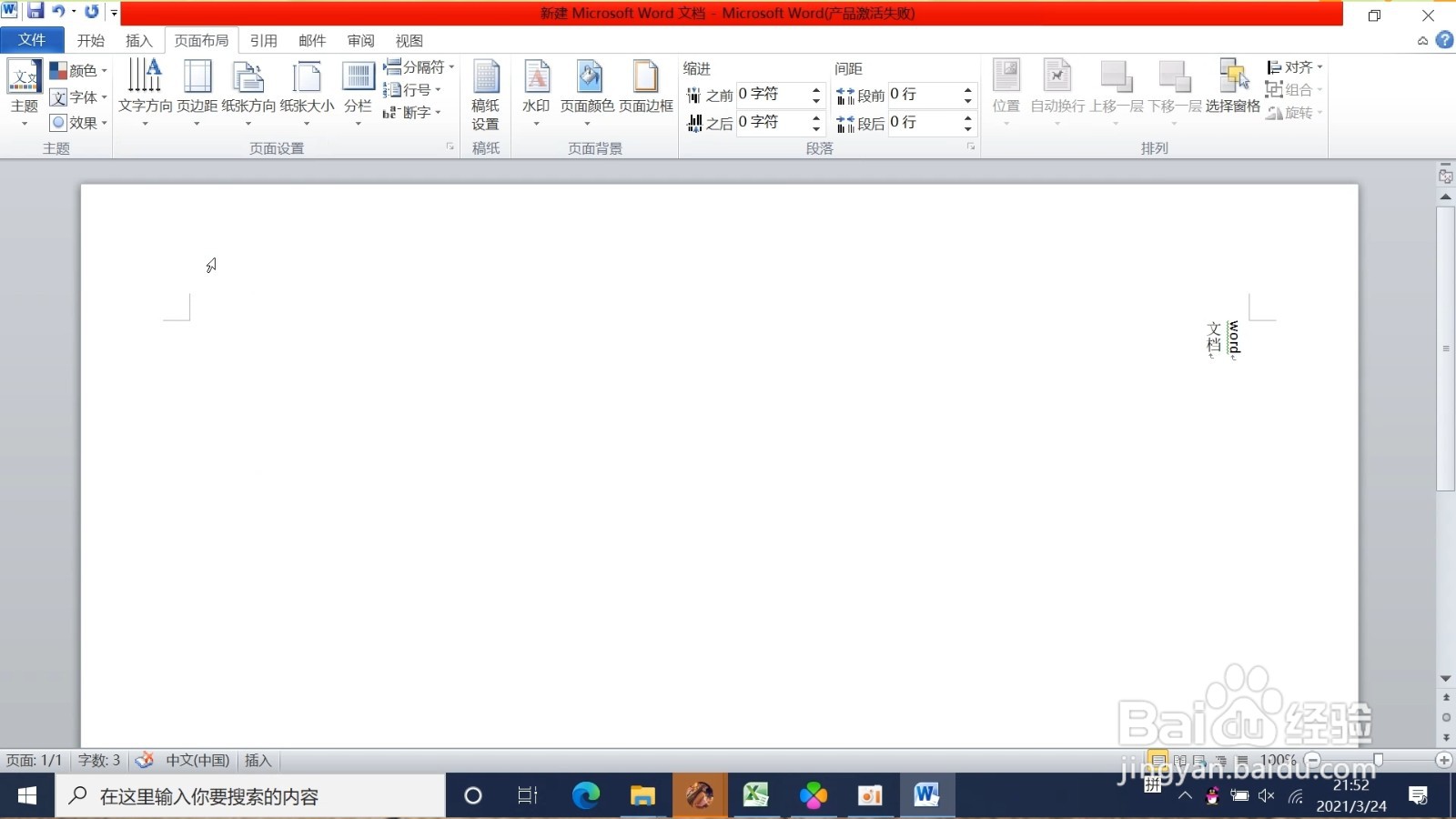Undo the last action
Screen dimensions: 1456x819
(x=58, y=12)
